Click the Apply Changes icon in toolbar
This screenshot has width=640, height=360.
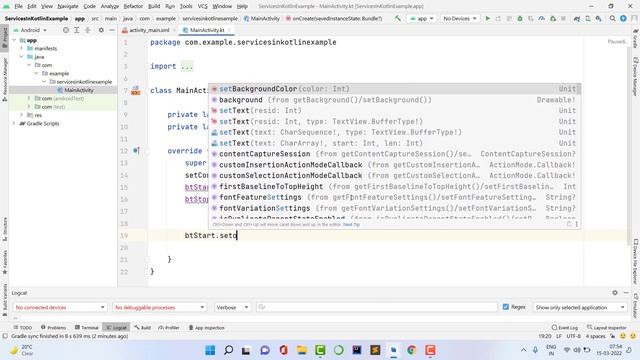498,18
